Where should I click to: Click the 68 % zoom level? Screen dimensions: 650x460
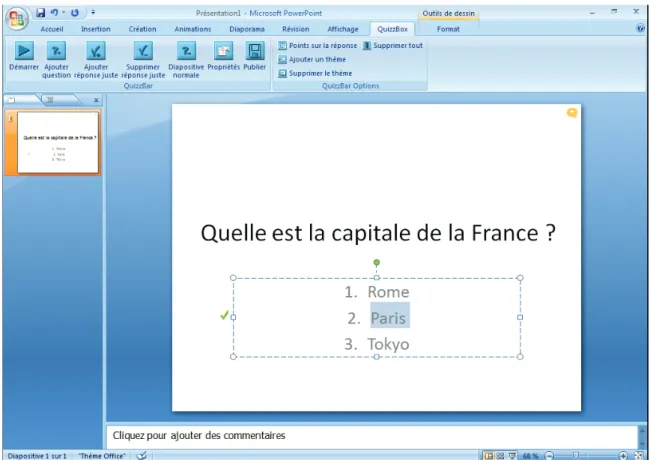click(x=530, y=456)
